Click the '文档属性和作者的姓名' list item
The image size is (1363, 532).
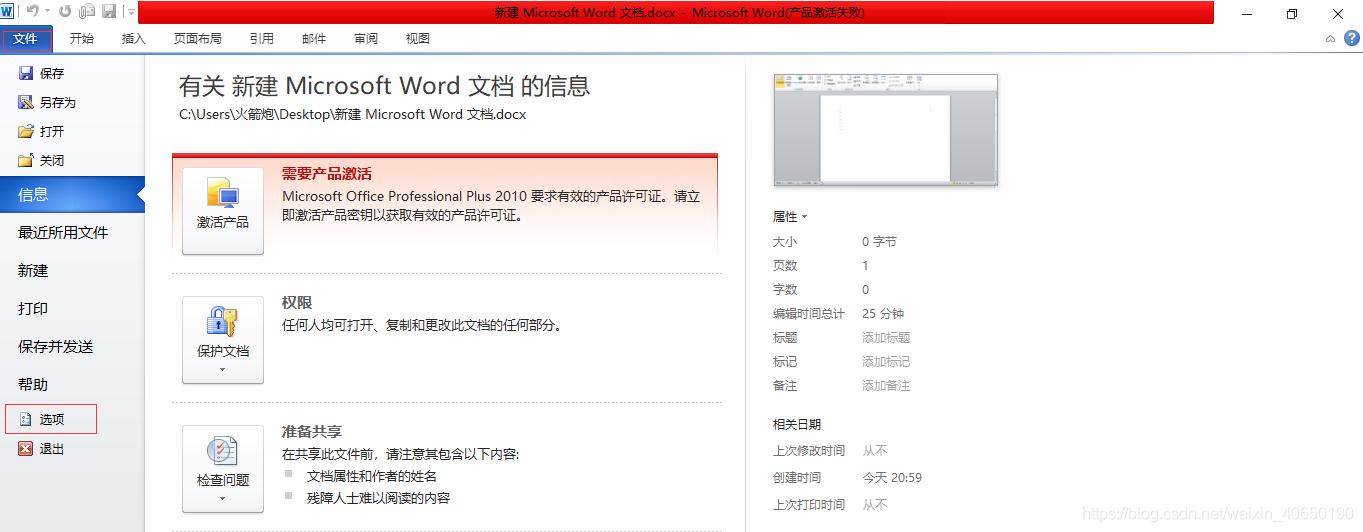(372, 476)
